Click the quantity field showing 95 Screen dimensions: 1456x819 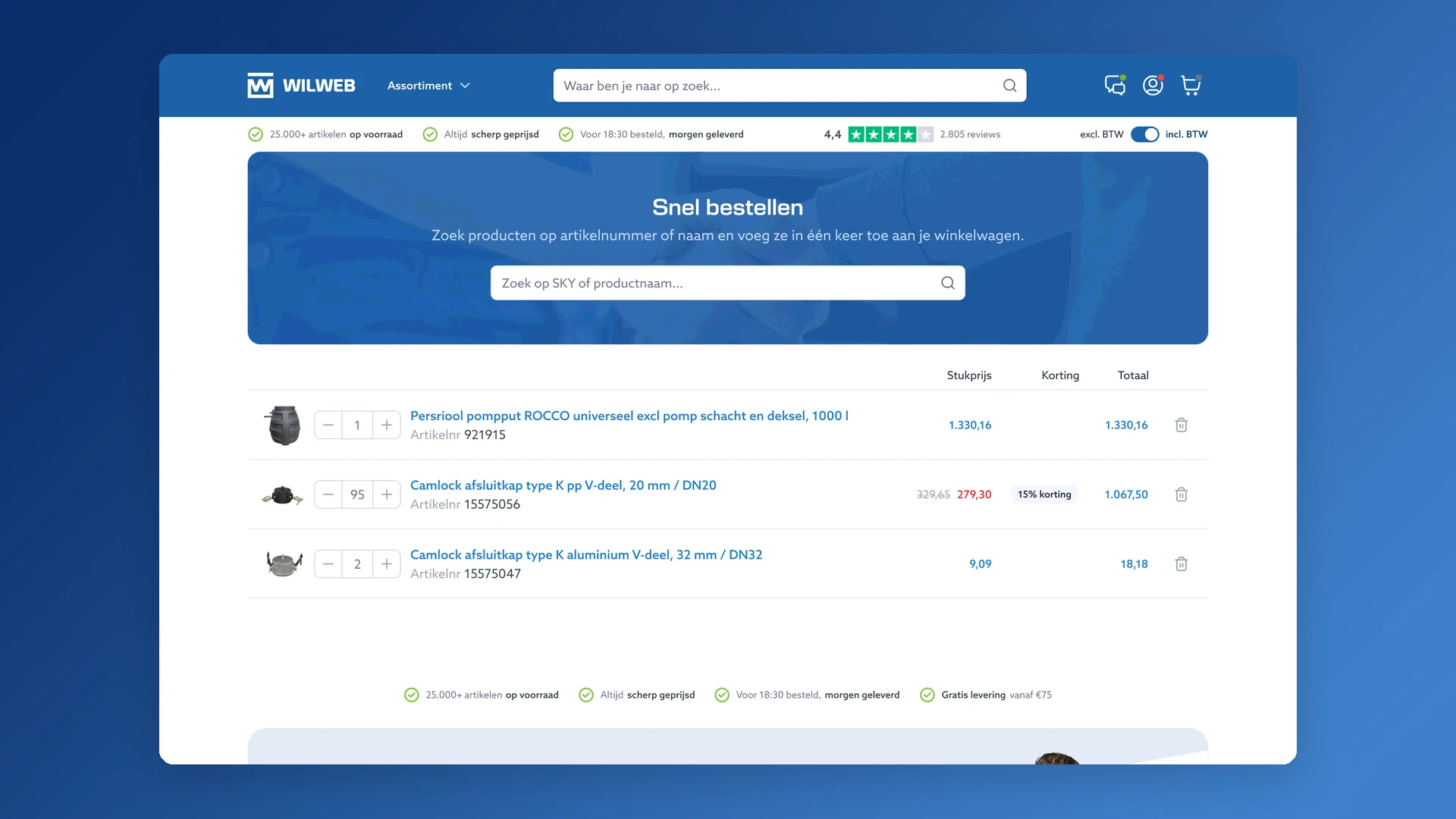click(357, 494)
